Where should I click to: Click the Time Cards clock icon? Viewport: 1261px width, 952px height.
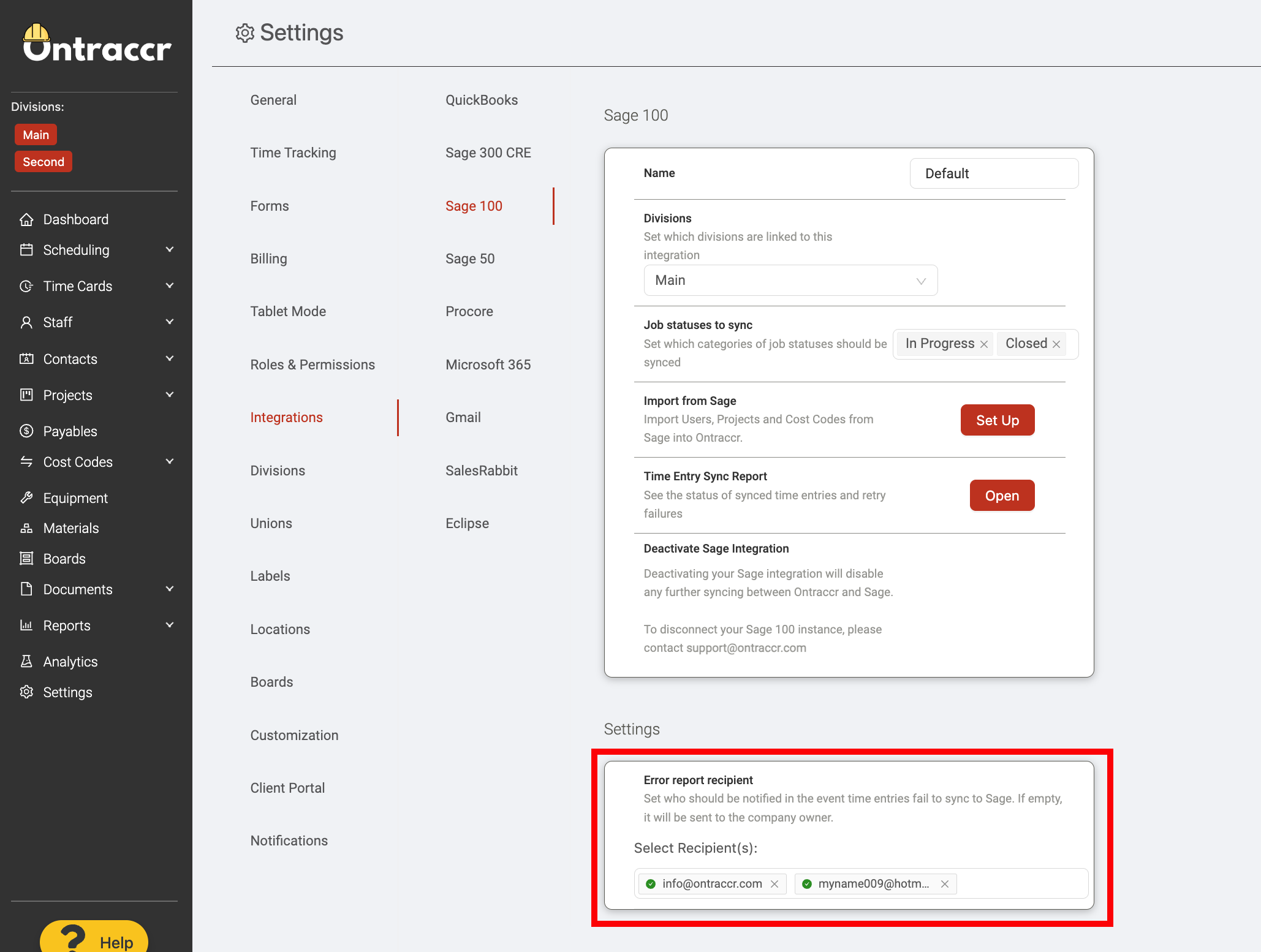[26, 286]
